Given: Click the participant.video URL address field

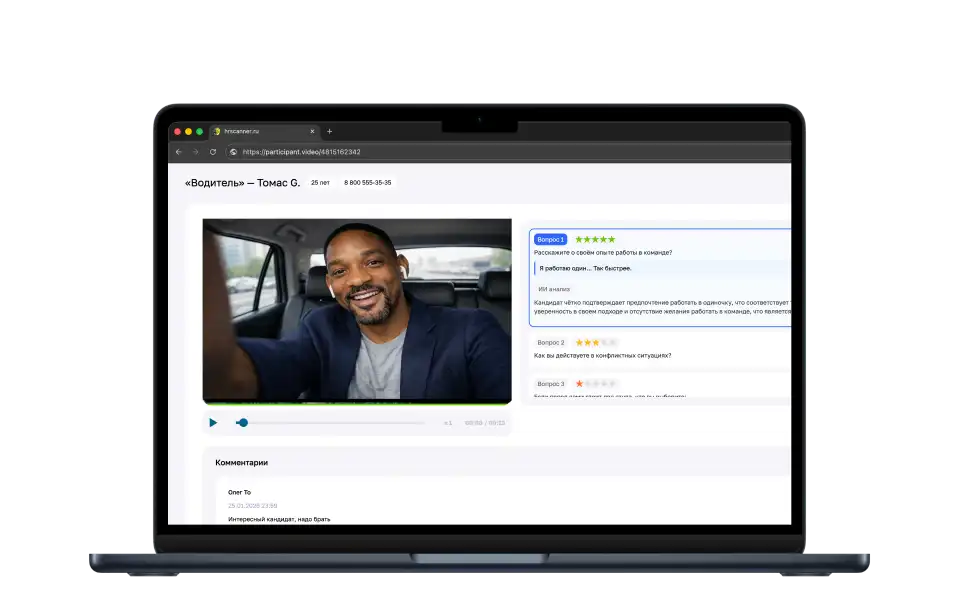Looking at the screenshot, I should [302, 152].
